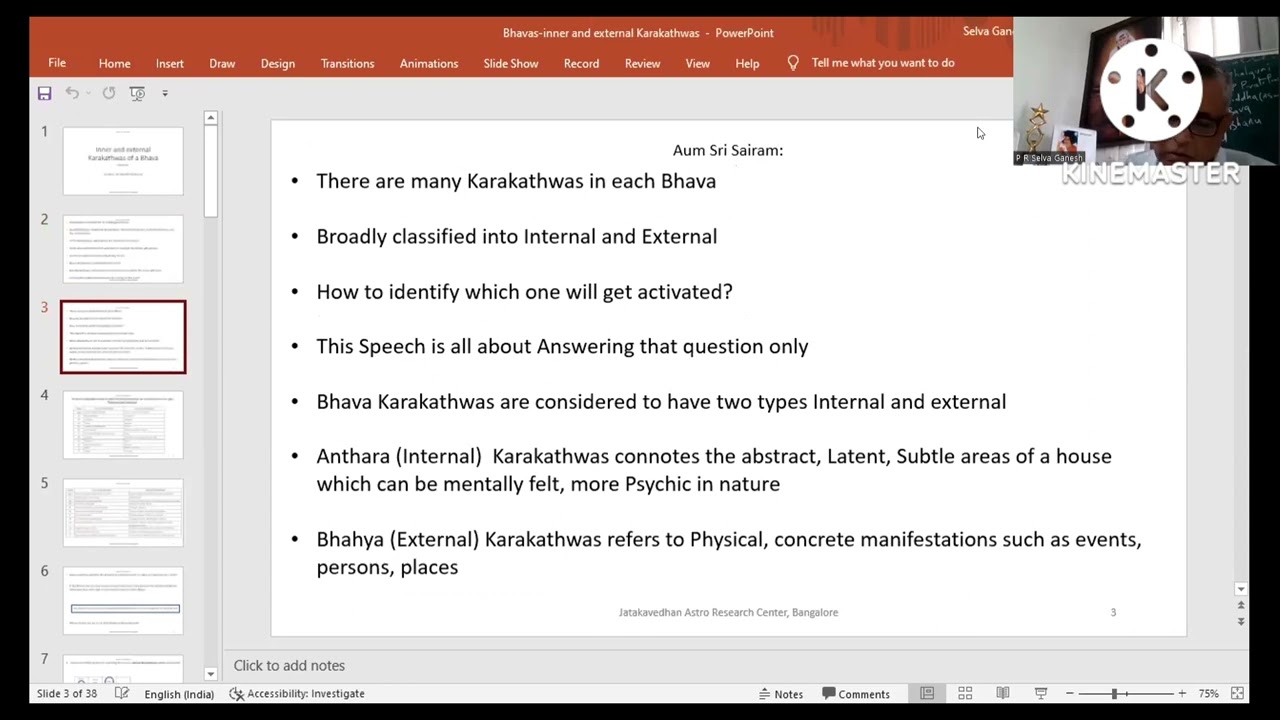
Task: Switch to Slide Sorter view icon
Action: tap(965, 693)
